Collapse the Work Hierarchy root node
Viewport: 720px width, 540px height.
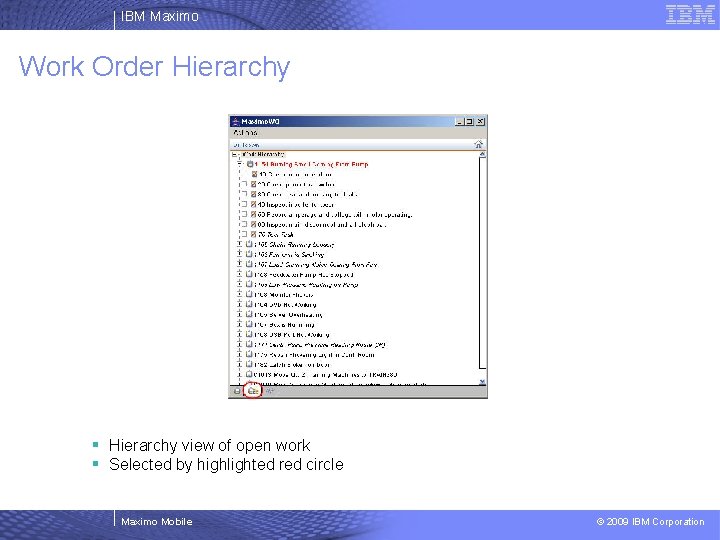(235, 154)
